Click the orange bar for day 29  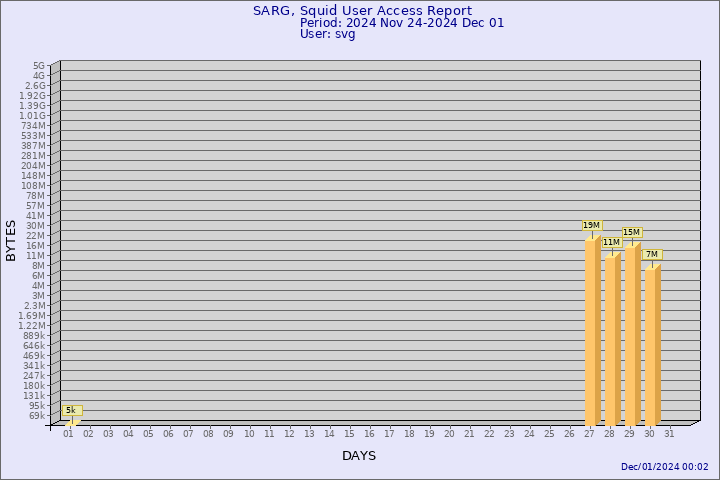pyautogui.click(x=632, y=333)
